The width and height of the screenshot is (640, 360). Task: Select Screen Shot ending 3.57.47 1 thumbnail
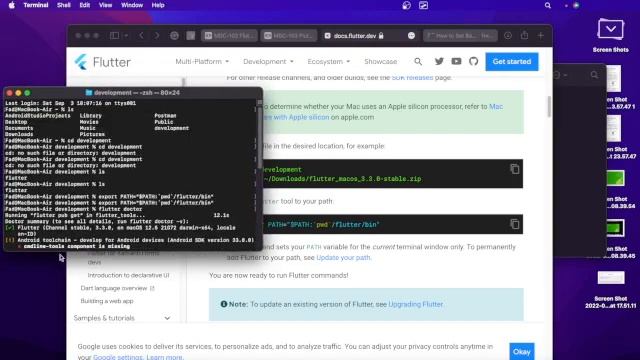pos(613,78)
